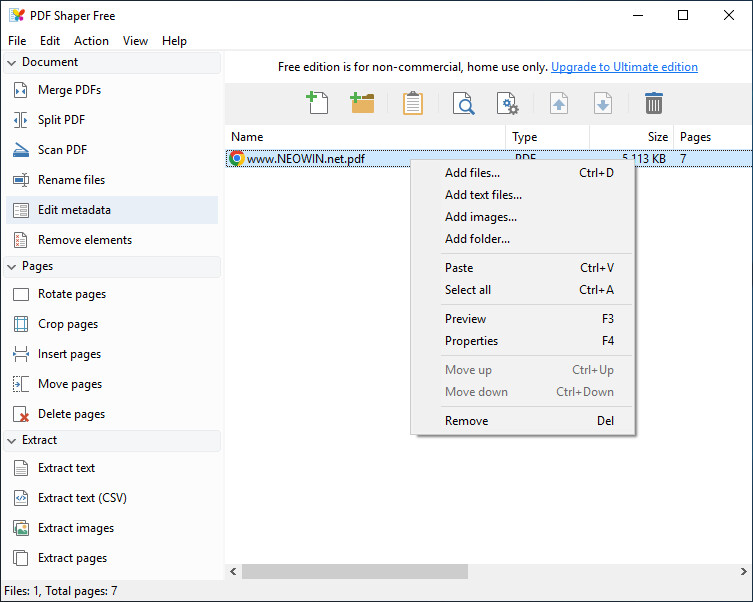Click the Edit metadata icon
The height and width of the screenshot is (602, 753).
point(21,210)
